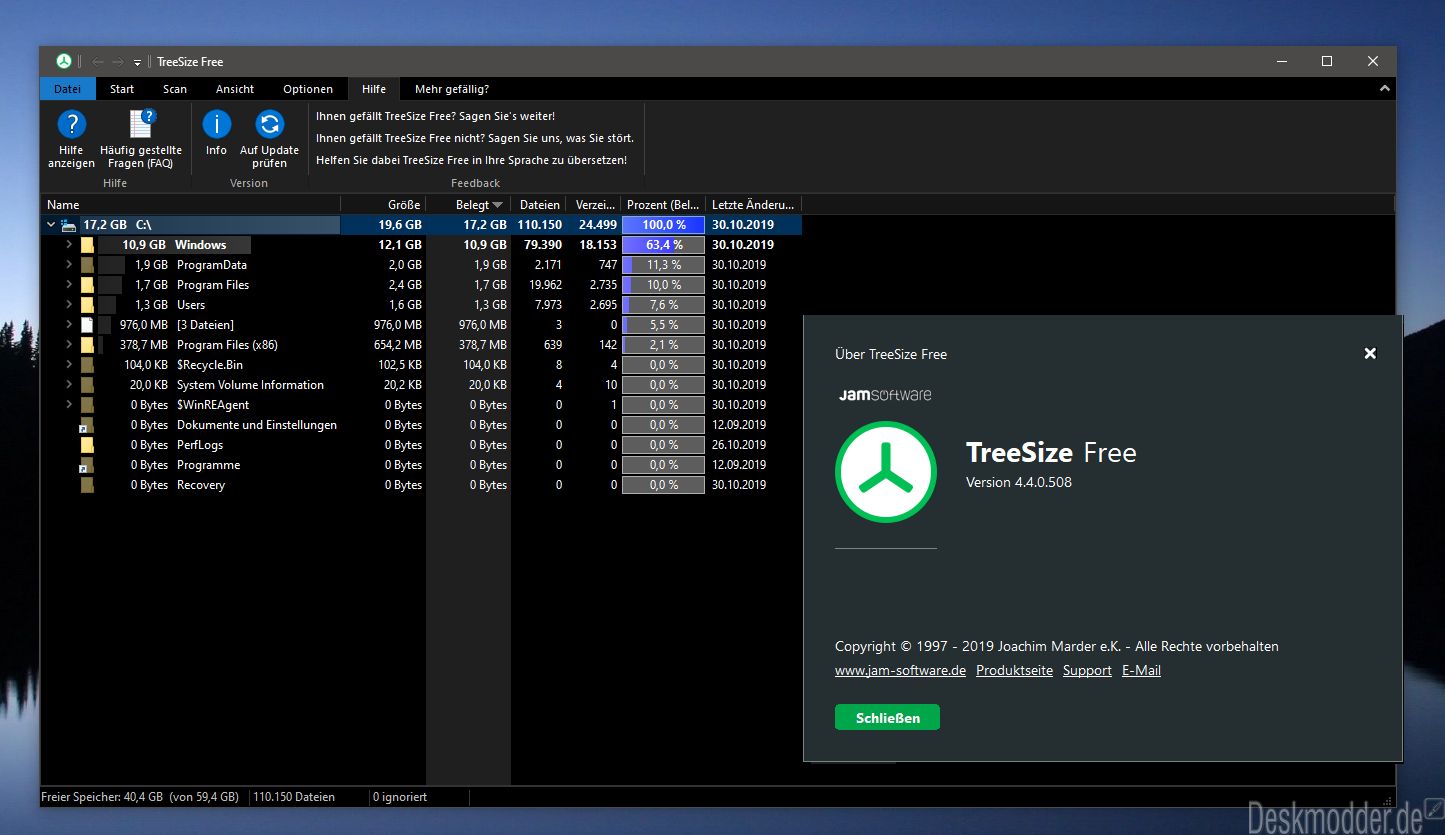Sort by Letzte Änderu... column header
The width and height of the screenshot is (1445, 835).
pos(753,204)
